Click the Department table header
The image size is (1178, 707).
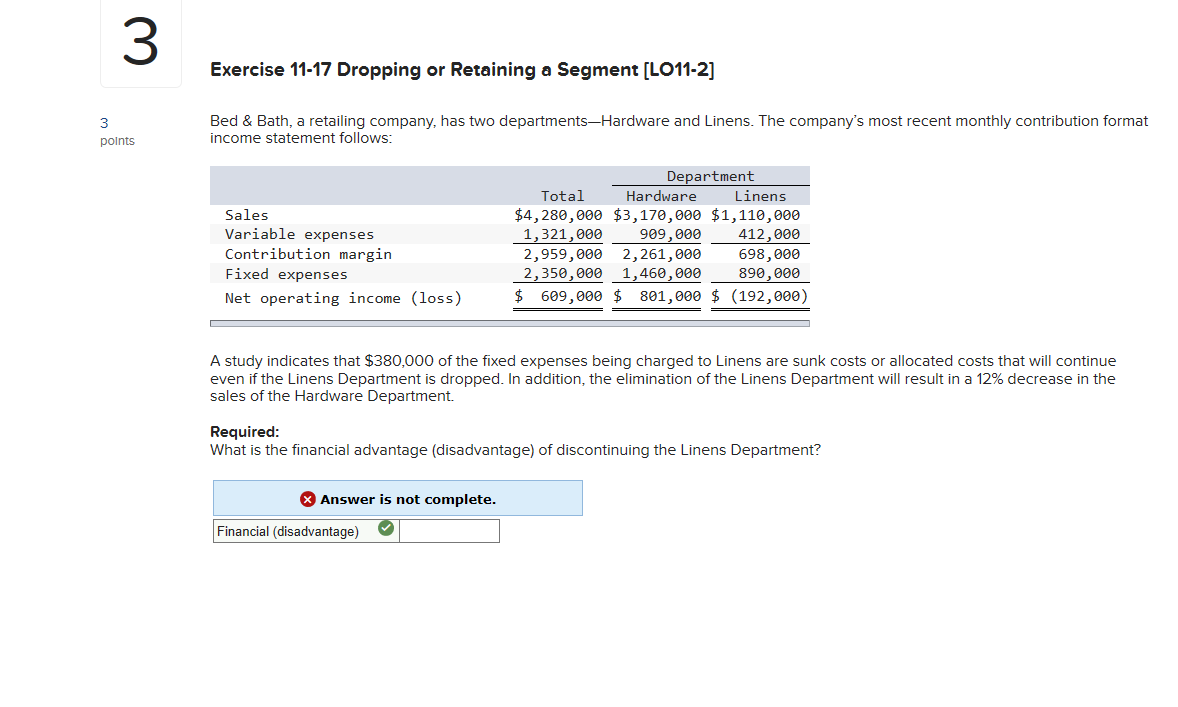tap(710, 176)
